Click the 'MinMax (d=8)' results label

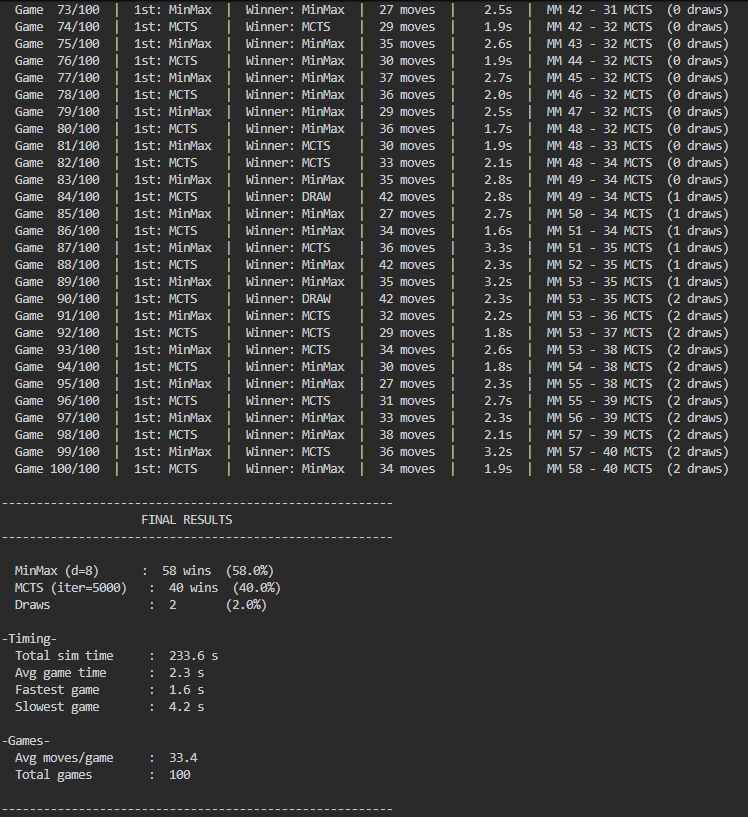[x=57, y=571]
